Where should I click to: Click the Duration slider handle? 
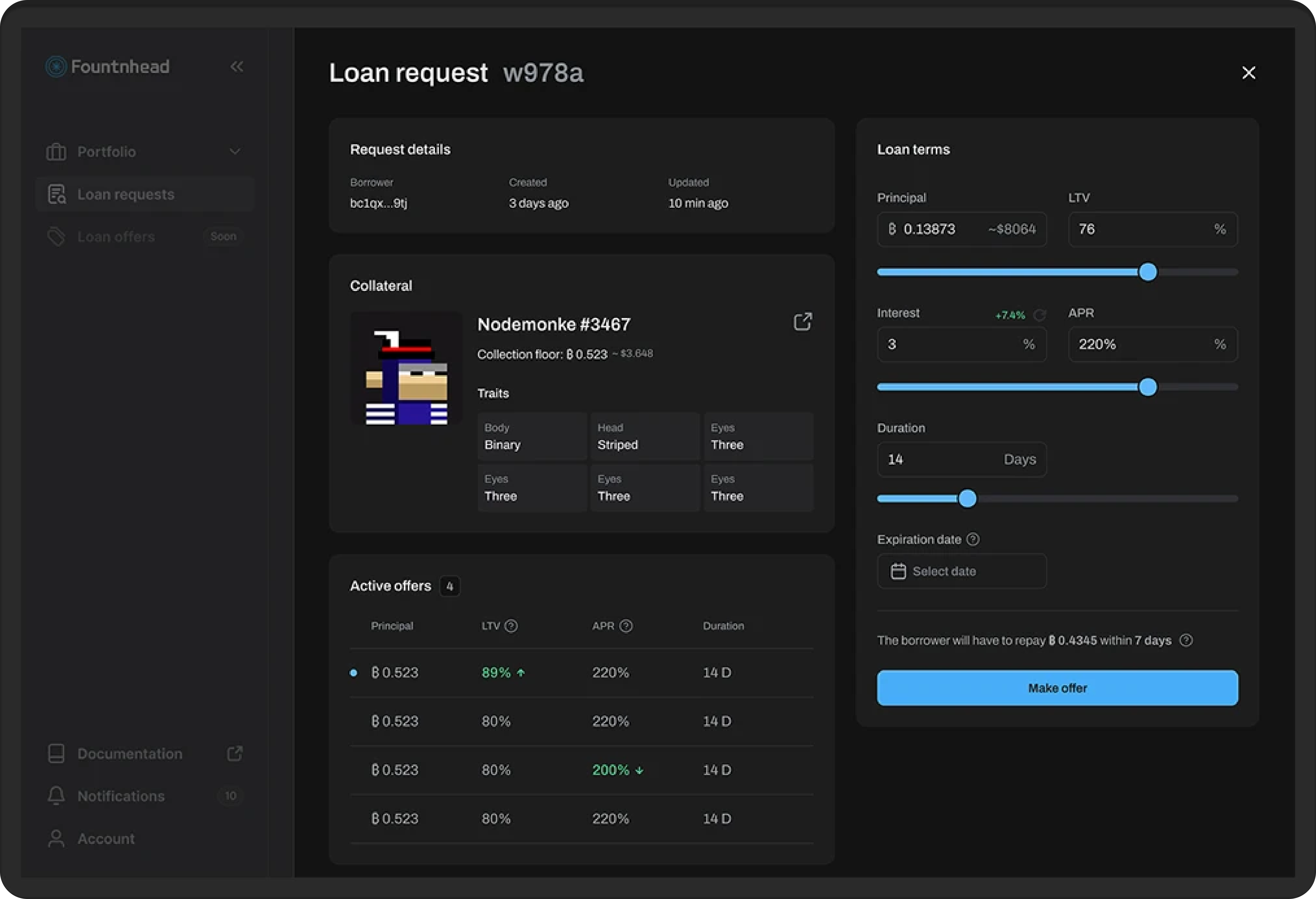point(968,498)
